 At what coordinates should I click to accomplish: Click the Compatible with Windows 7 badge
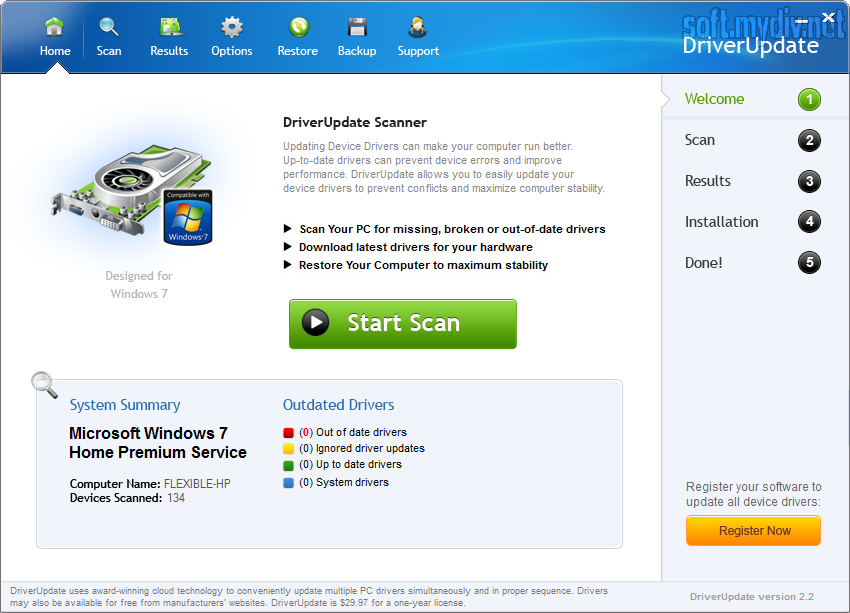[188, 217]
